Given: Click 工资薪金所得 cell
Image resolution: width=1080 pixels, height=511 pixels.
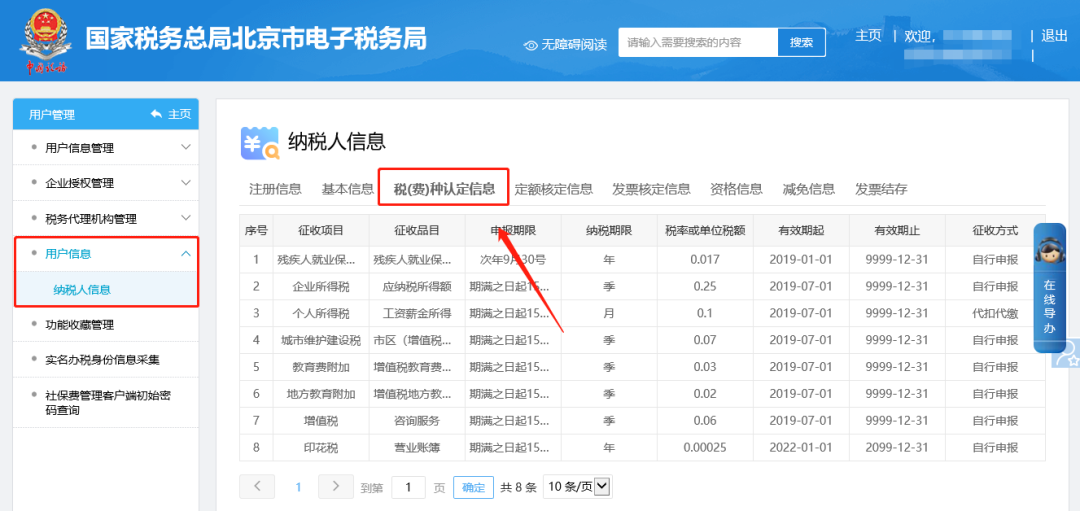Looking at the screenshot, I should coord(417,313).
